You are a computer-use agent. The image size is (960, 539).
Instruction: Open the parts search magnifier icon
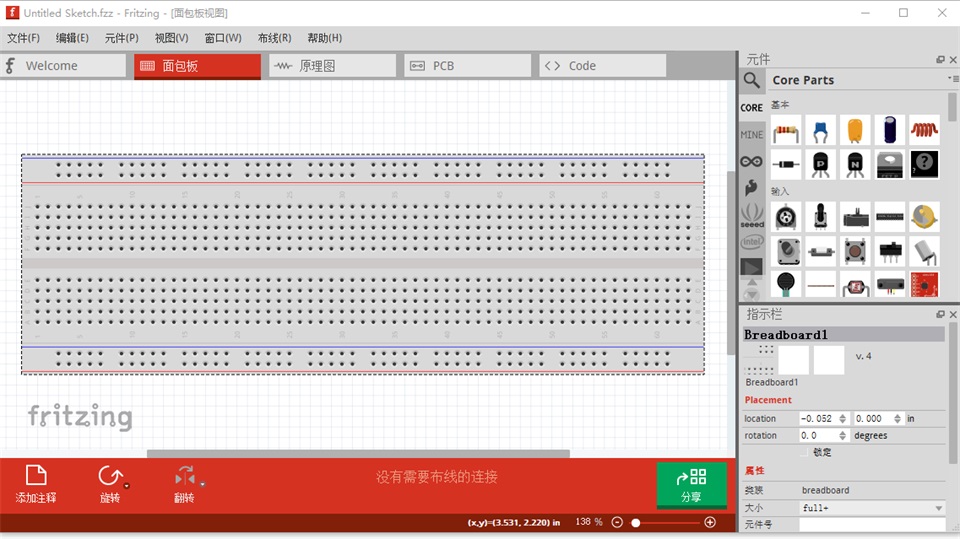tap(752, 80)
